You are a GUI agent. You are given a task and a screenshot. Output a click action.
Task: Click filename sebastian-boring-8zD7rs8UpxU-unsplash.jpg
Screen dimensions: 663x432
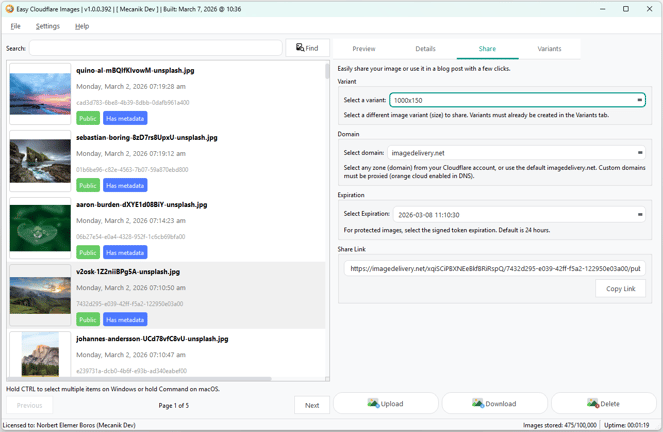[x=147, y=137]
